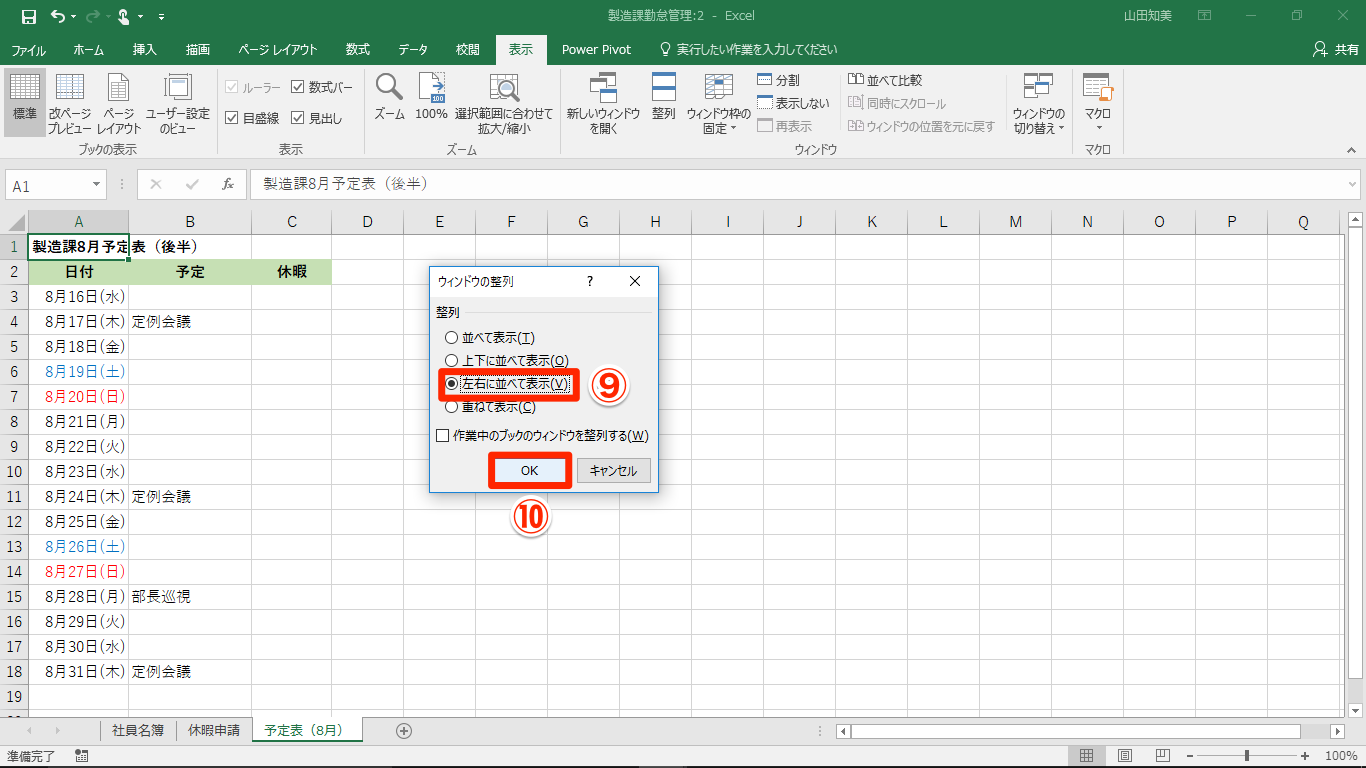Toggle the Formula Bar (数式バー) checkbox
The image size is (1366, 768).
pos(298,88)
